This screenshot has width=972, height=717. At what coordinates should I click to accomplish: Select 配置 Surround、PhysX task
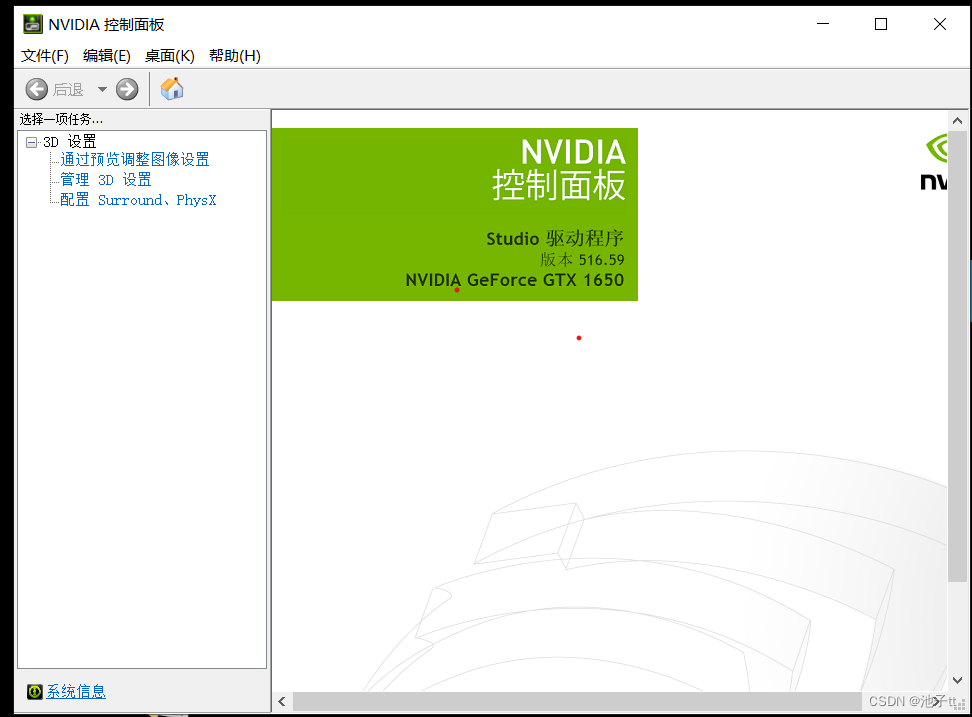[x=136, y=199]
